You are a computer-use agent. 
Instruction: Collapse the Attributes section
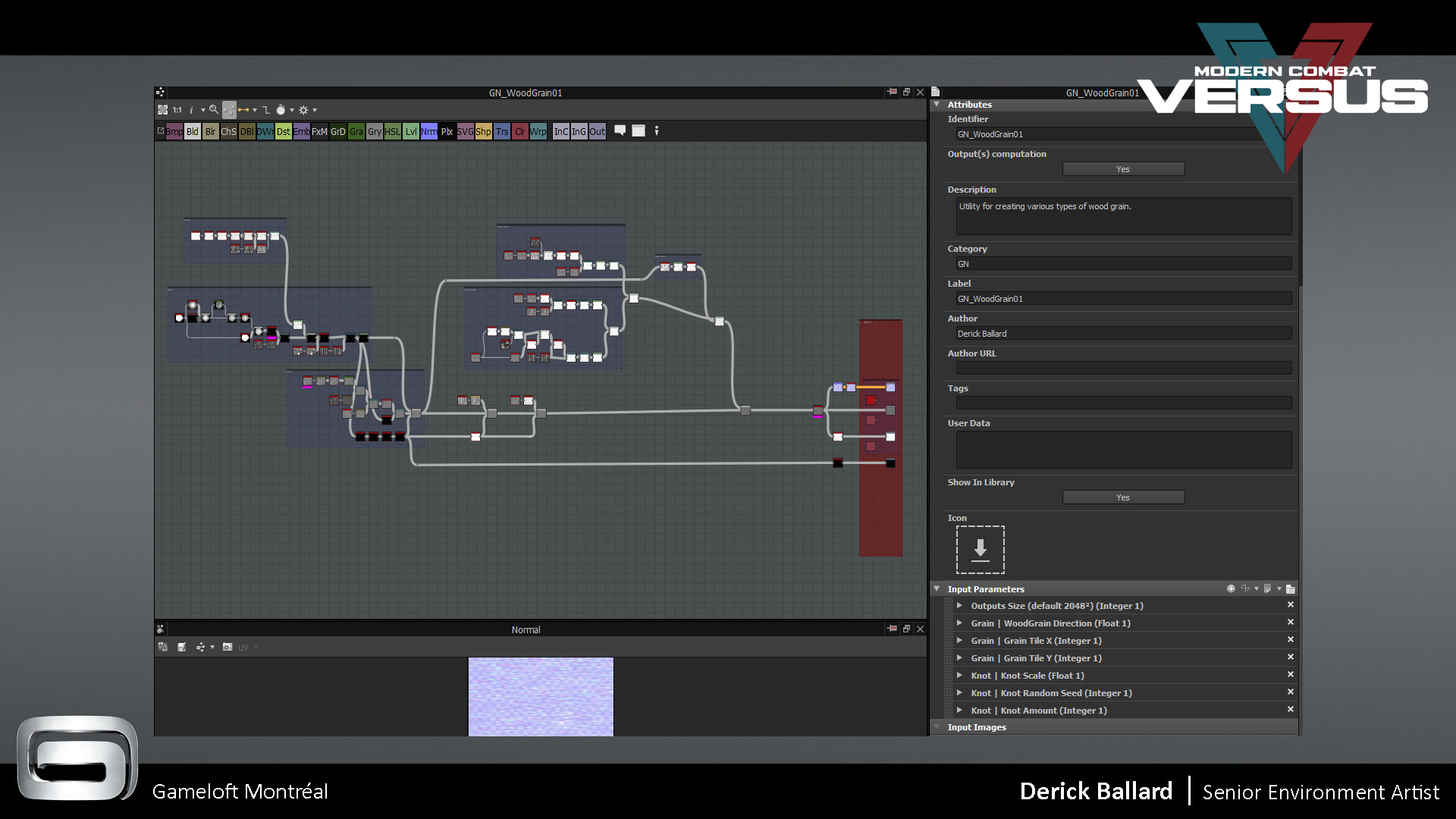pyautogui.click(x=937, y=105)
